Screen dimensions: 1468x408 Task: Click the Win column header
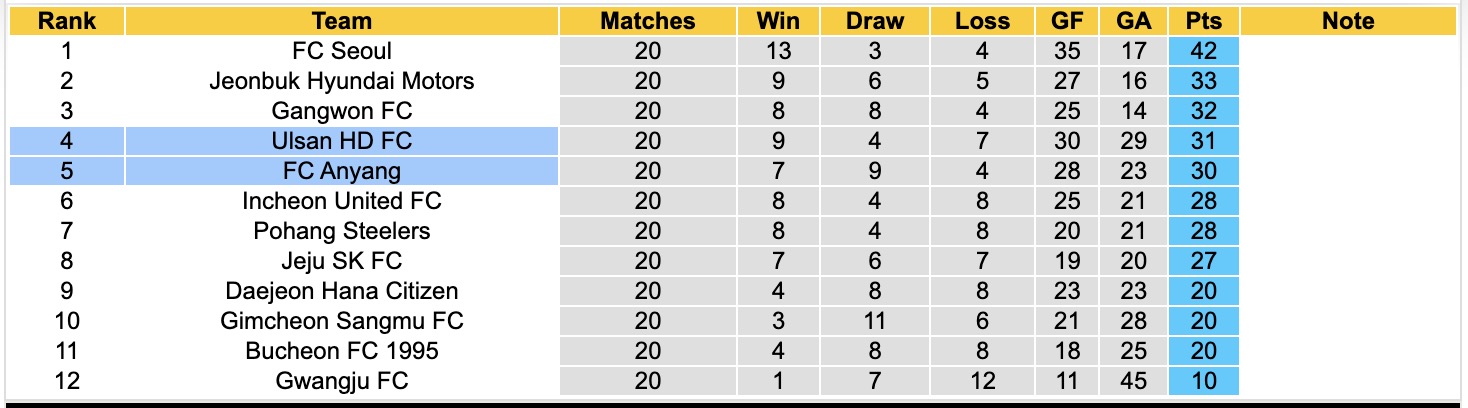(x=778, y=21)
